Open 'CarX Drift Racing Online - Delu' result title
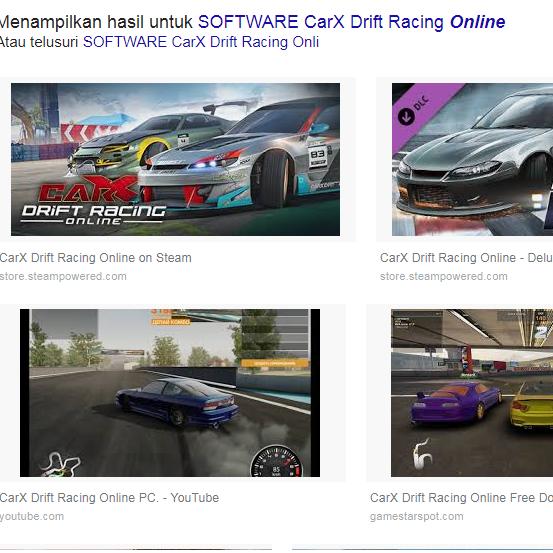Image resolution: width=553 pixels, height=553 pixels. 466,258
